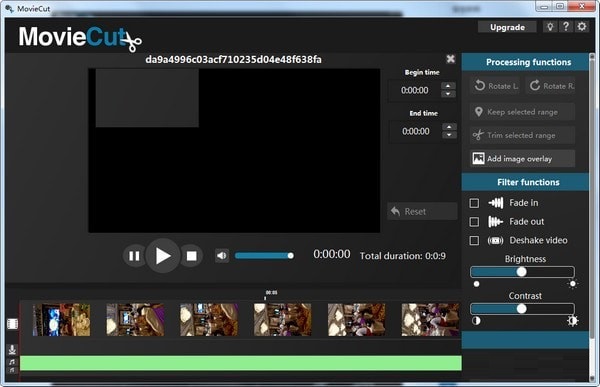Viewport: 600px width, 387px height.
Task: Click the MovieCut logo
Action: point(80,38)
